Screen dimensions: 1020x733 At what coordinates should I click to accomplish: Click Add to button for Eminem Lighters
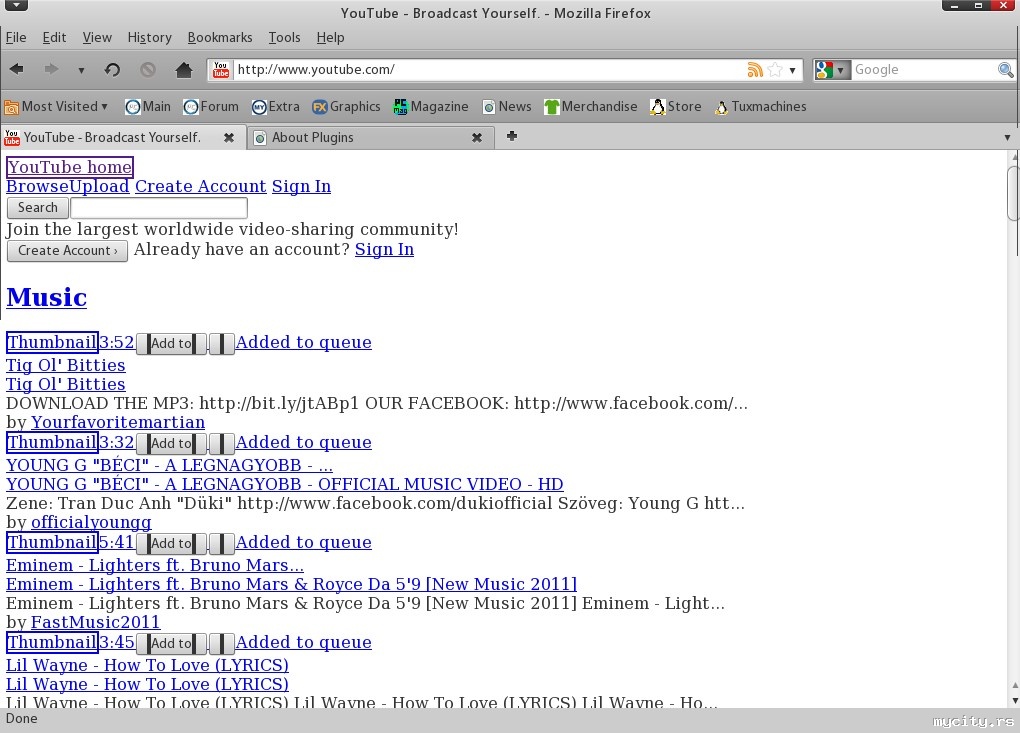pos(172,543)
